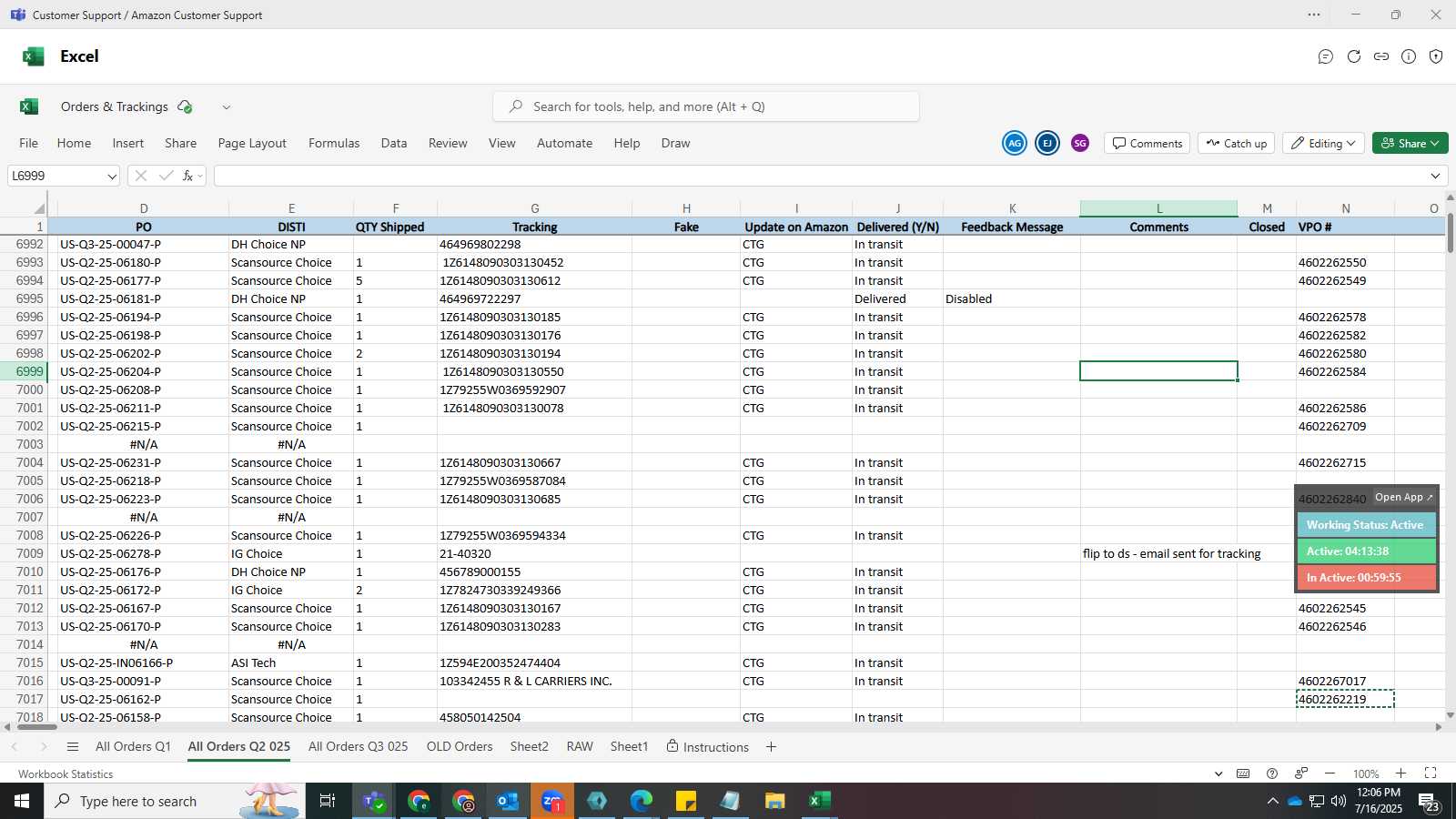Open the Automate ribbon tab

click(564, 143)
